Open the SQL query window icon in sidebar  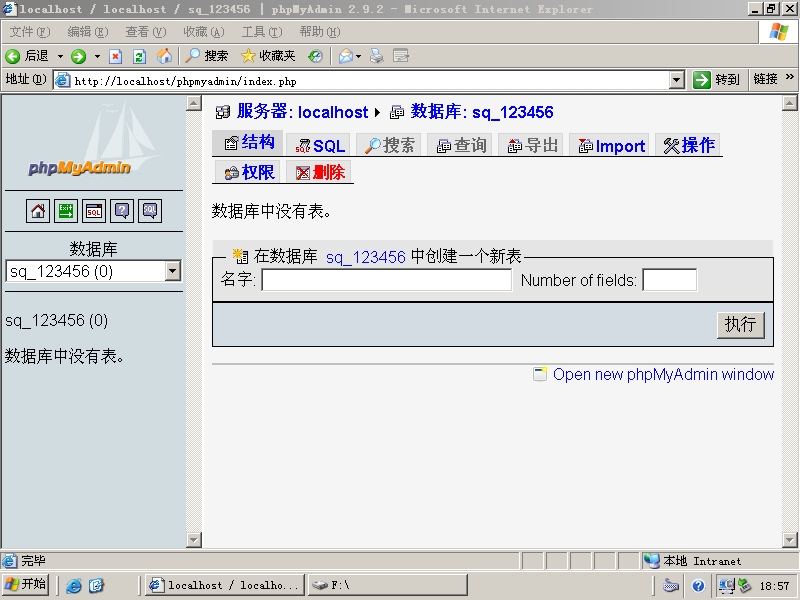point(94,211)
